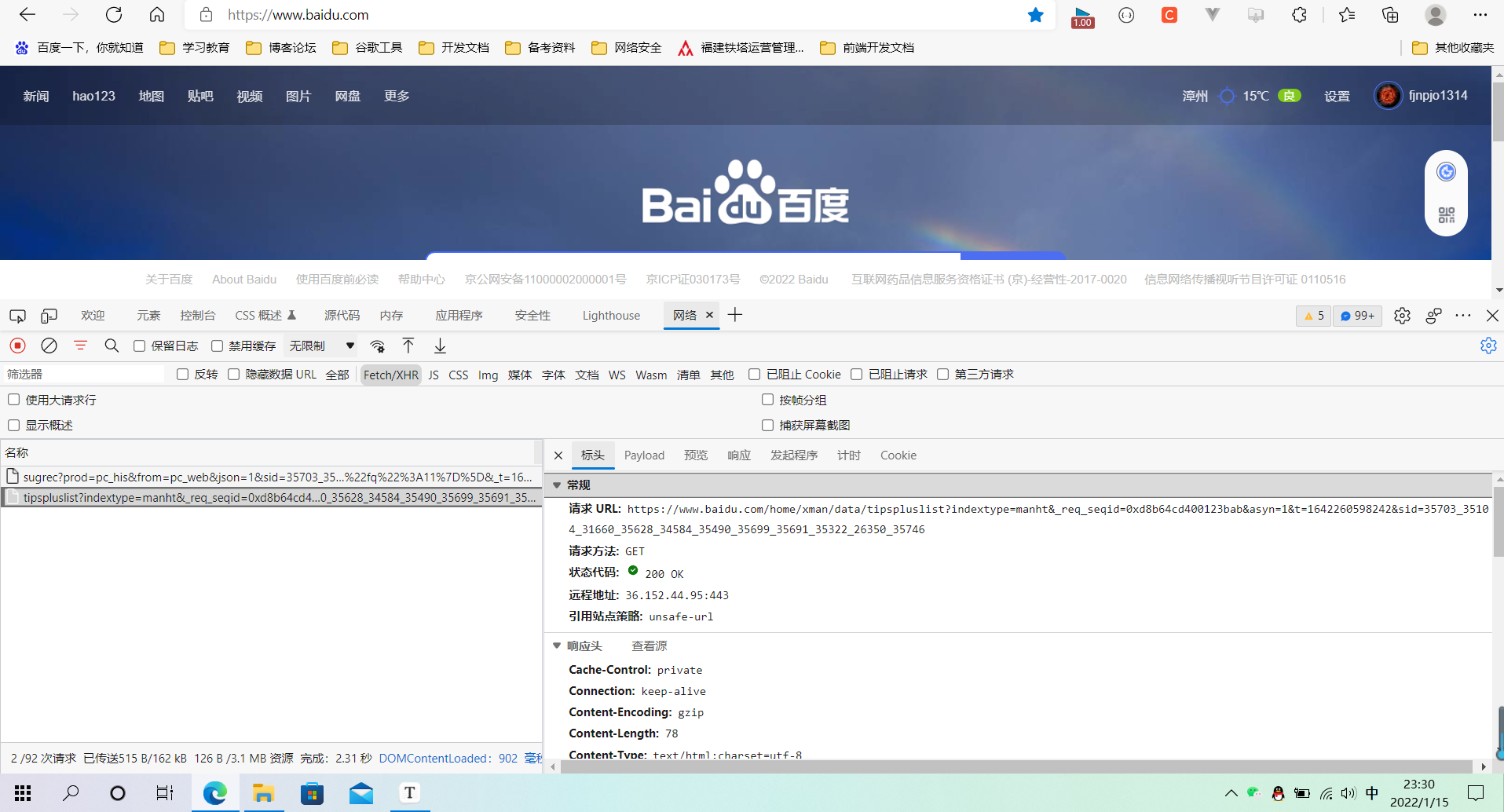Enable the 捕获屏幕截图 option

tap(767, 425)
